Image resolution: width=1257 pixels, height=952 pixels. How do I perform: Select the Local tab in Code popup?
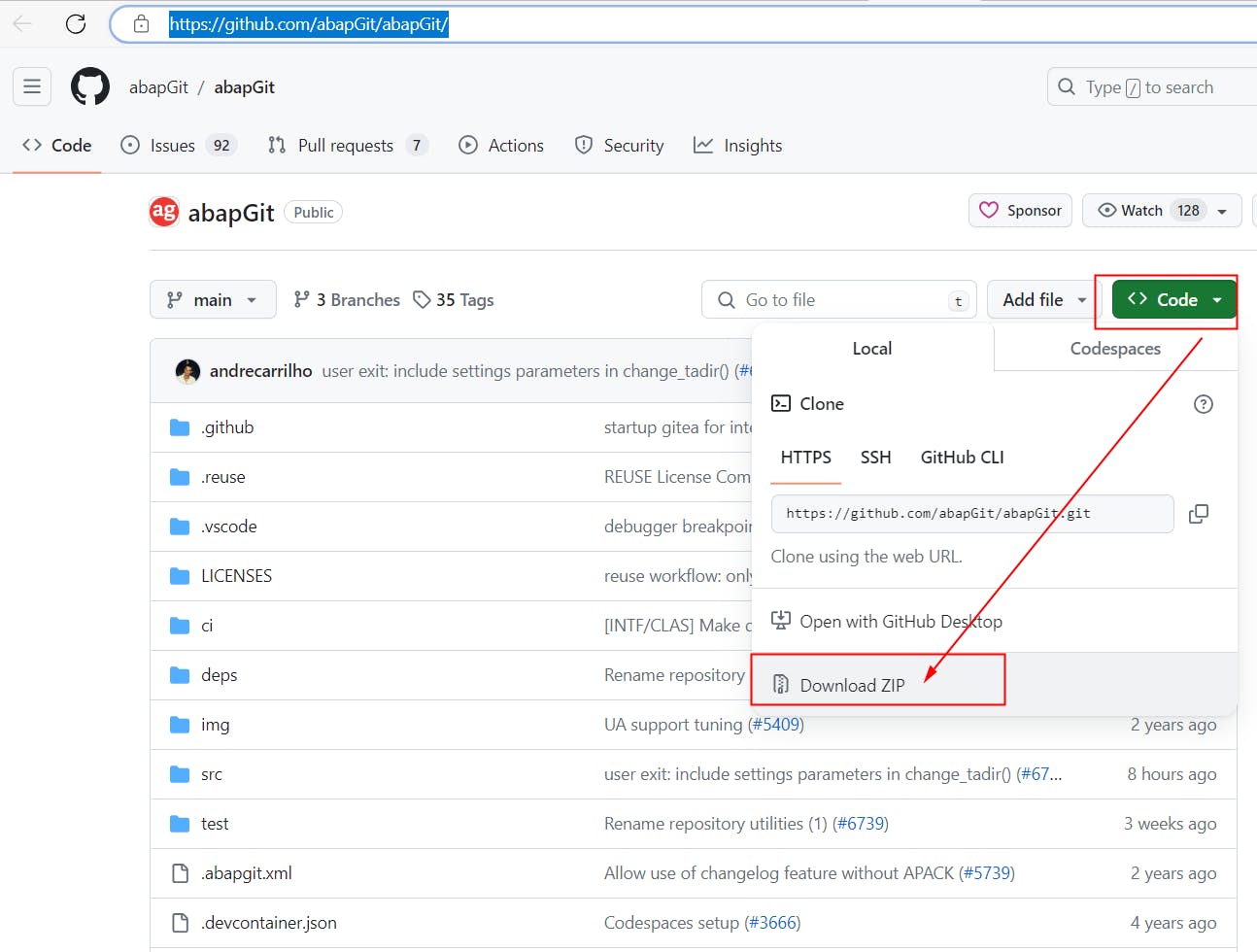872,348
